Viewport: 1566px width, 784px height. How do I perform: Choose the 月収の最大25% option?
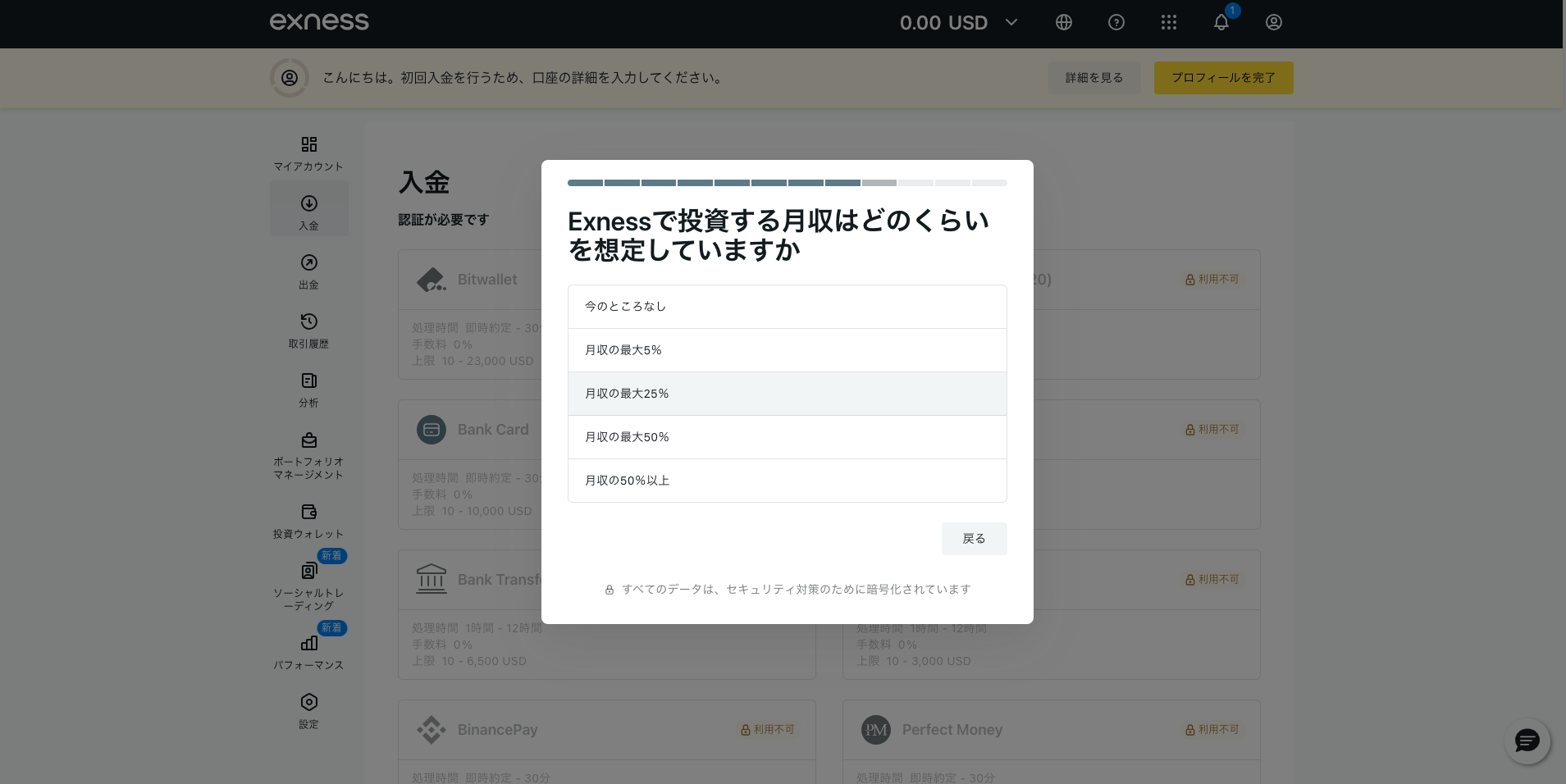pyautogui.click(x=787, y=394)
